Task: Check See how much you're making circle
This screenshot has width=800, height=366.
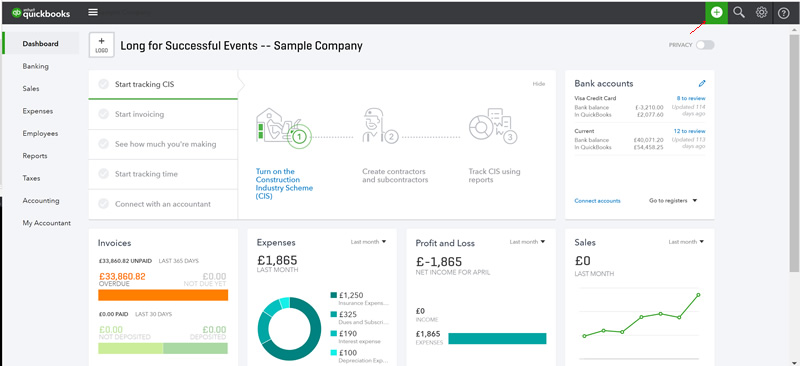Action: coord(104,144)
